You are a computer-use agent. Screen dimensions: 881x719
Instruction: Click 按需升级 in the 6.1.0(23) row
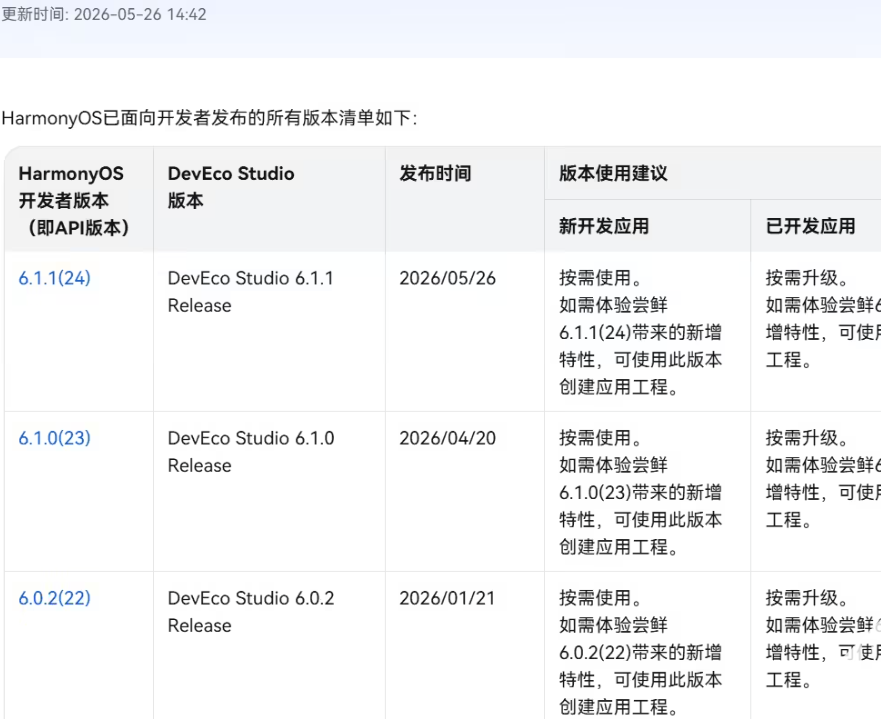pos(807,438)
